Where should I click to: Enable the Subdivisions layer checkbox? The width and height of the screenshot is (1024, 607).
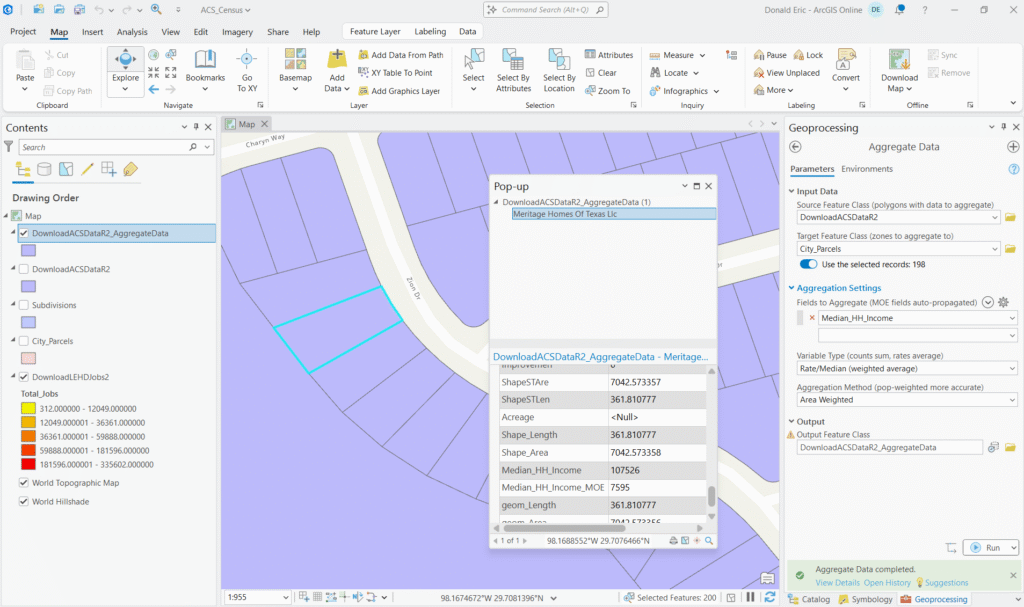click(25, 305)
